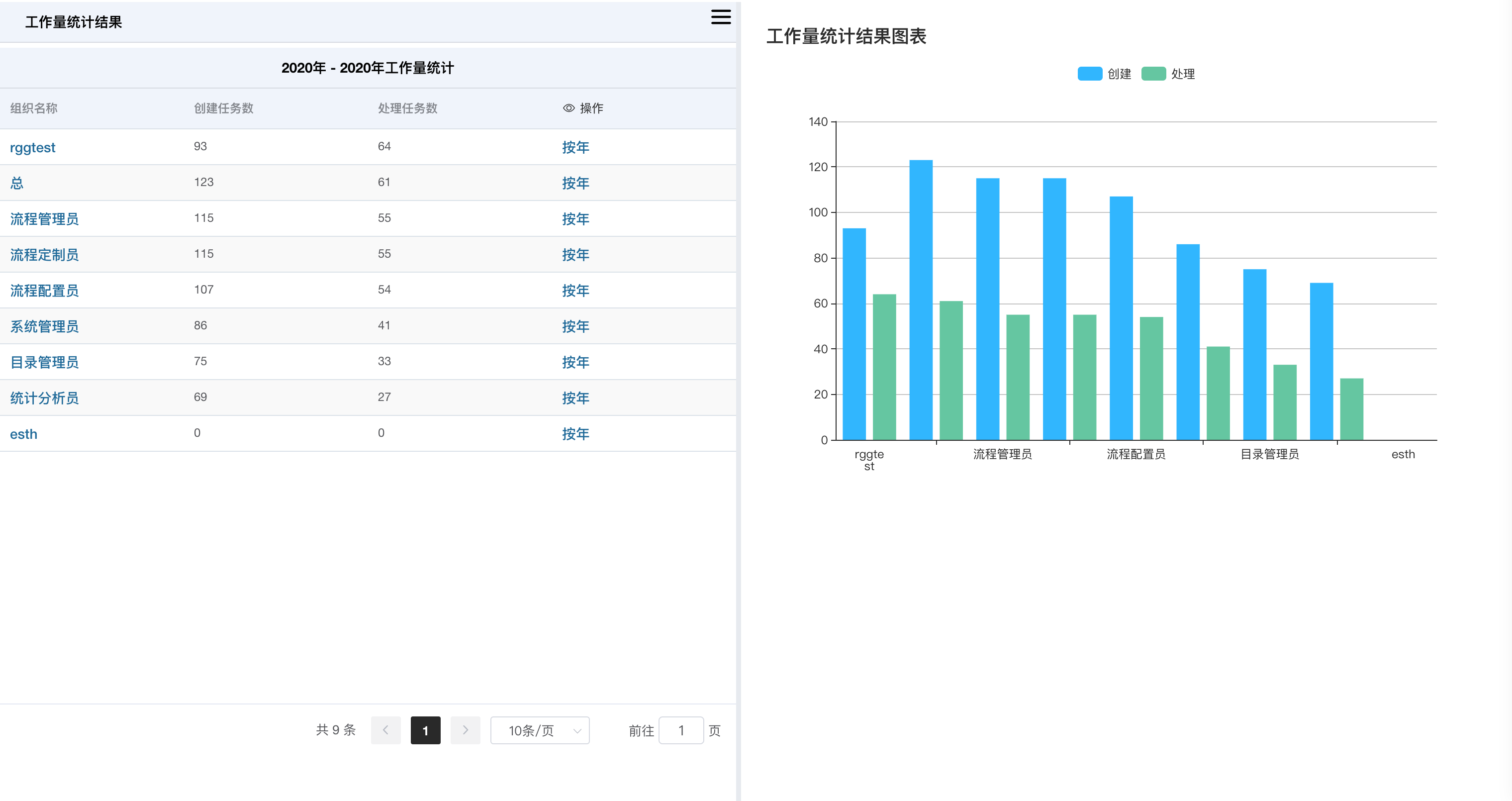This screenshot has width=1512, height=801.
Task: Toggle the 创建 legend series
Action: [1104, 74]
